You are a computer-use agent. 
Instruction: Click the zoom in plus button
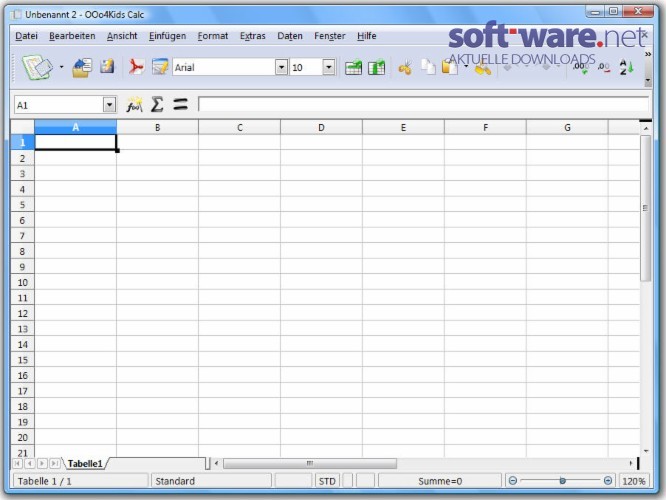[608, 481]
